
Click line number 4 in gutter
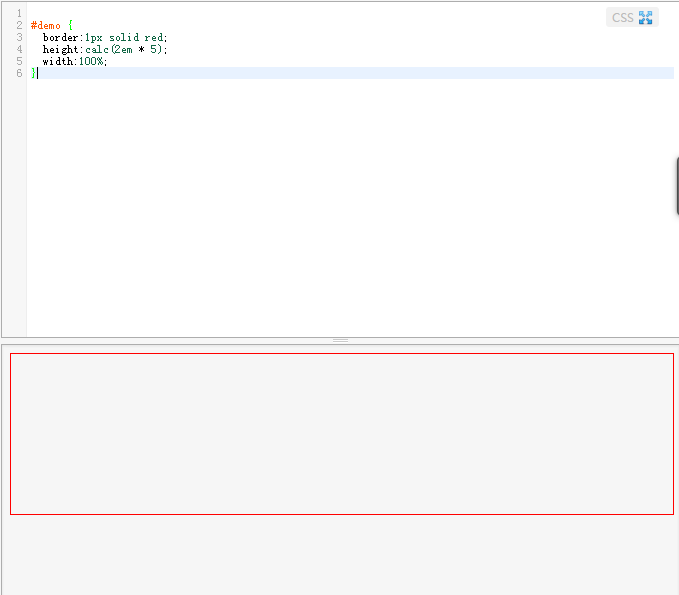(19, 49)
